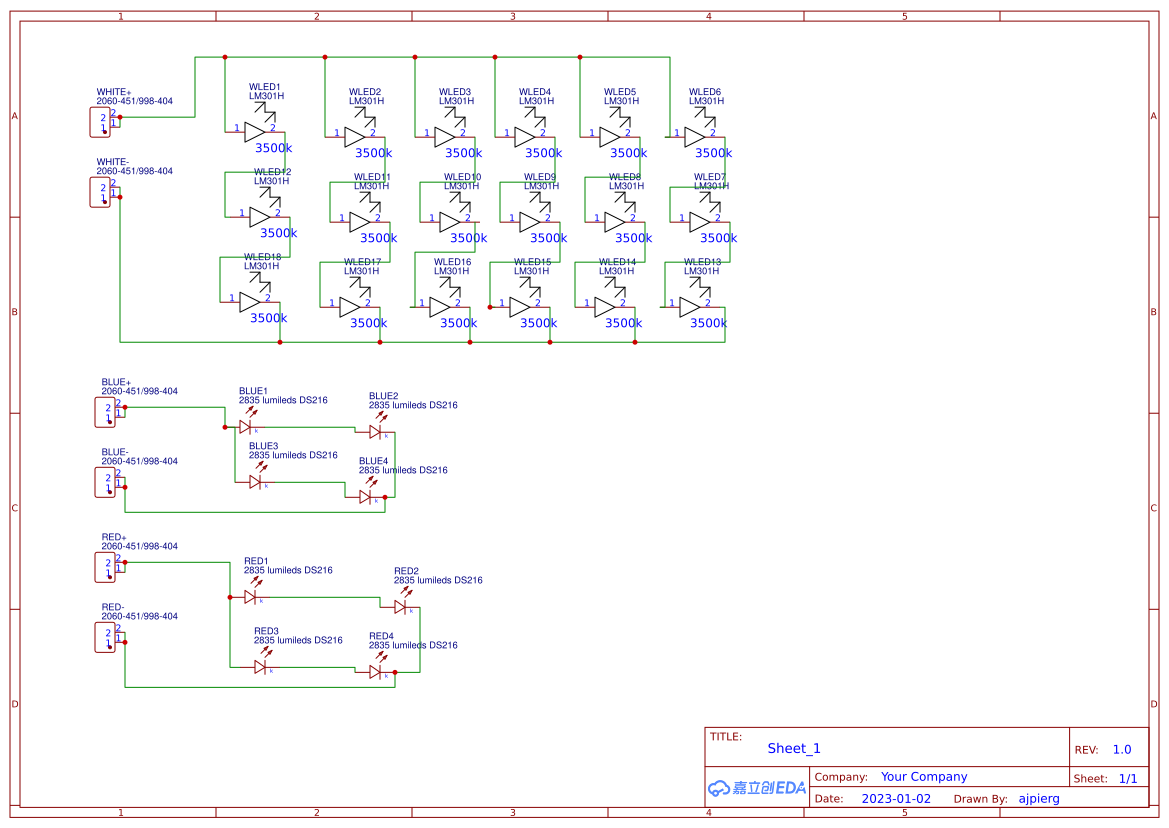Click the WLED13 LED symbol
This screenshot has height=828, width=1169.
[691, 307]
